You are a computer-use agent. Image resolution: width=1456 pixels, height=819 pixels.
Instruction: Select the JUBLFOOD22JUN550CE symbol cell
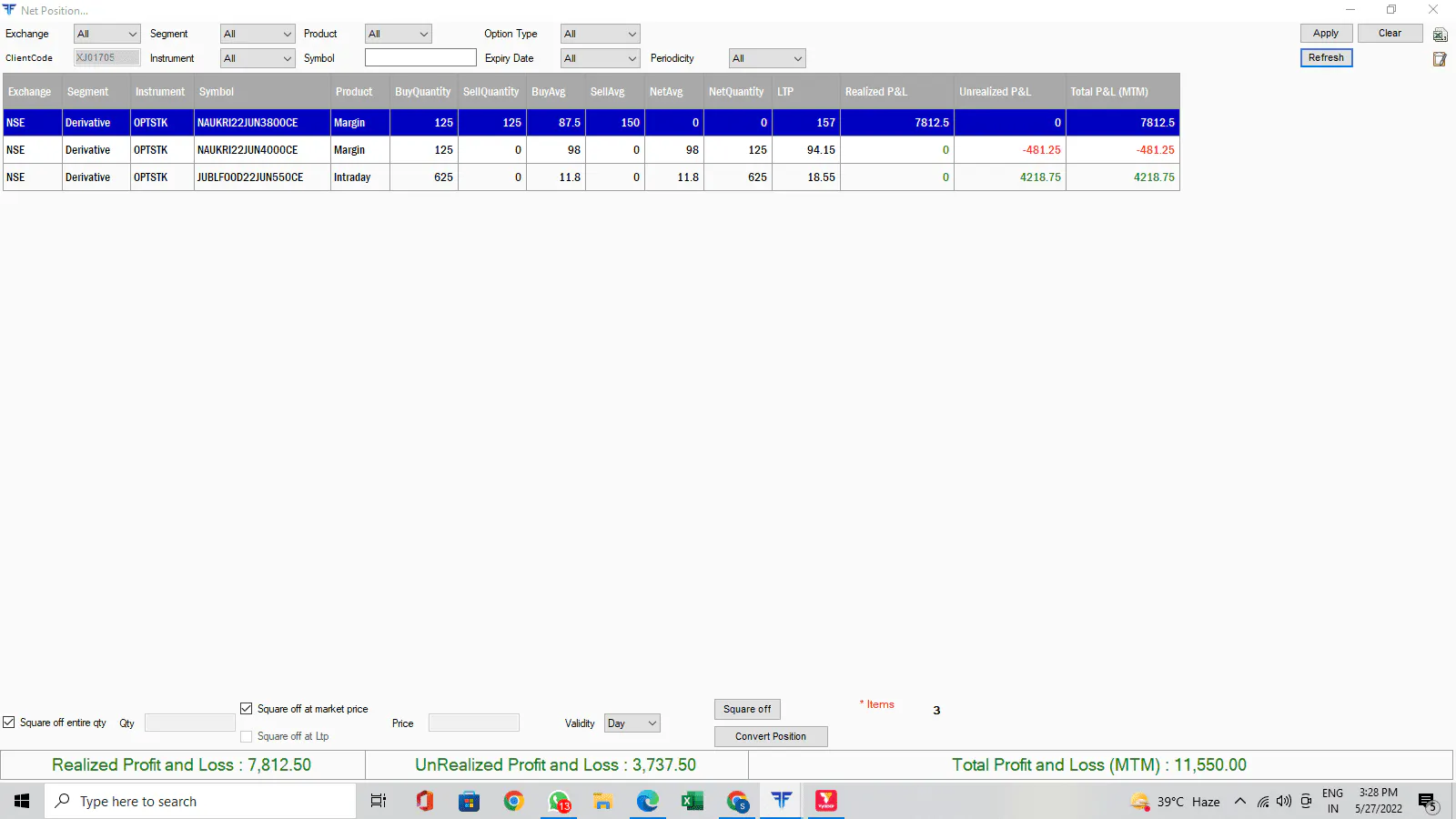point(262,177)
